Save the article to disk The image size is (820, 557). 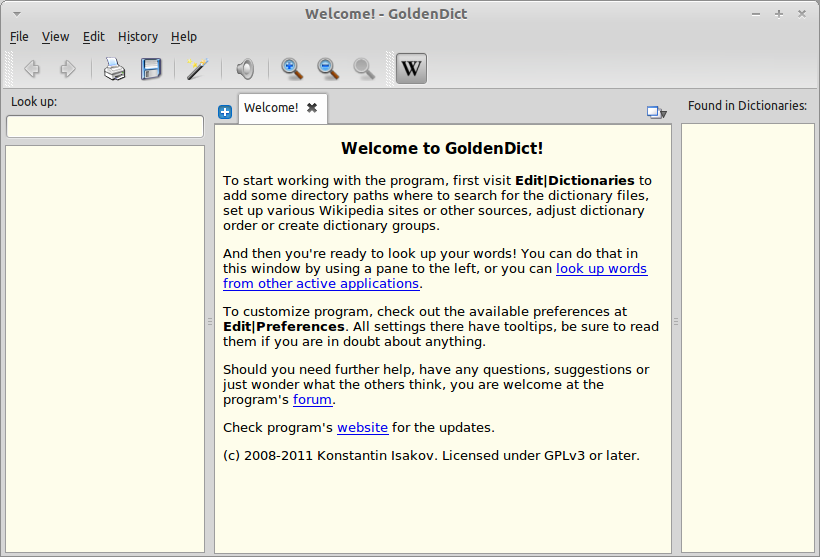[x=151, y=69]
